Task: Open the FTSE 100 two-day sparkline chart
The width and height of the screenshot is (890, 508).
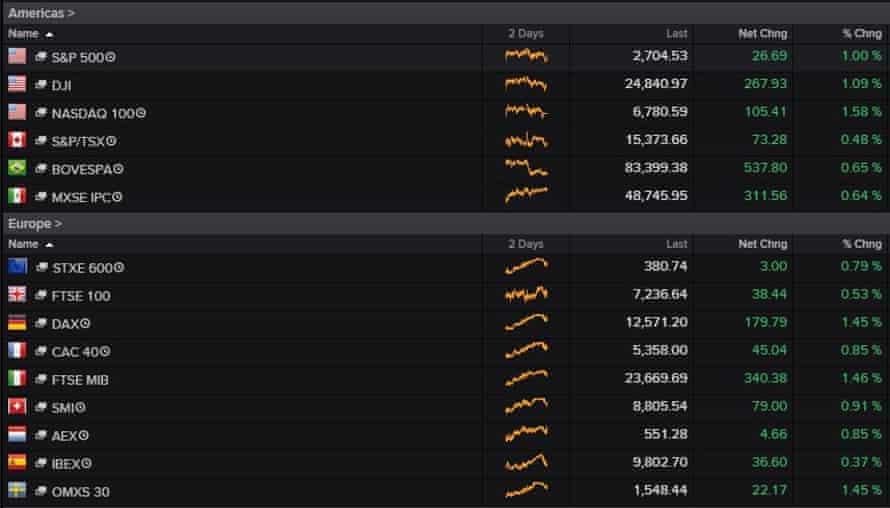Action: click(526, 294)
